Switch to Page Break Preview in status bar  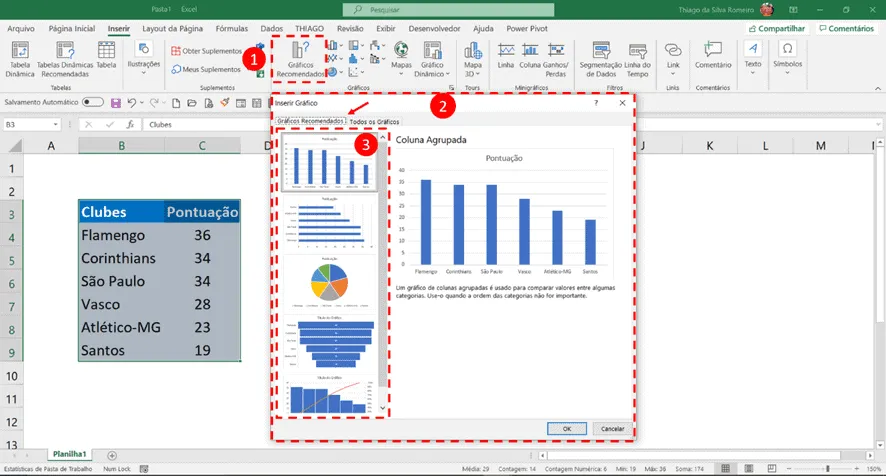coord(772,469)
